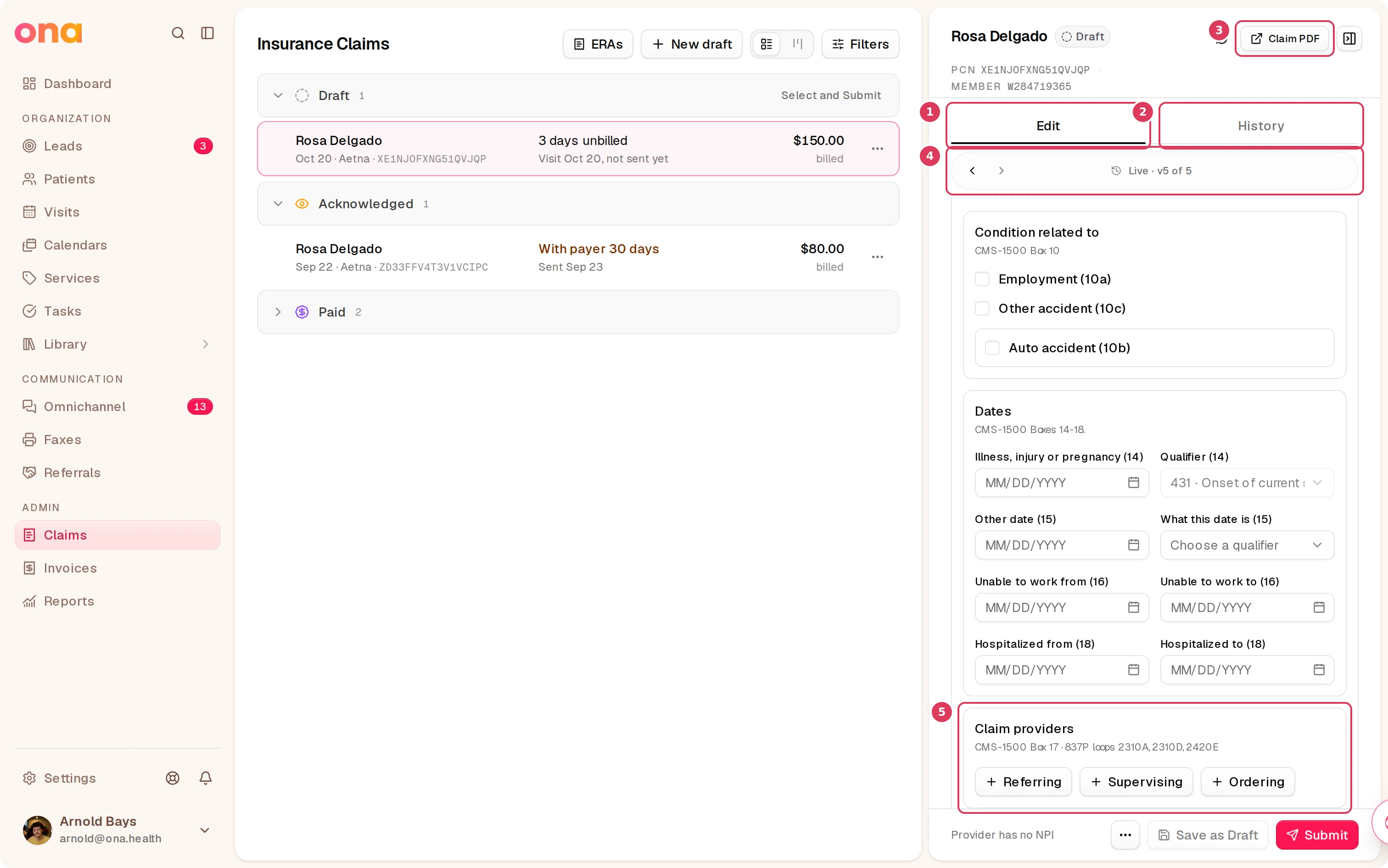Collapse the left sidebar panel icon
The width and height of the screenshot is (1388, 868).
click(207, 33)
